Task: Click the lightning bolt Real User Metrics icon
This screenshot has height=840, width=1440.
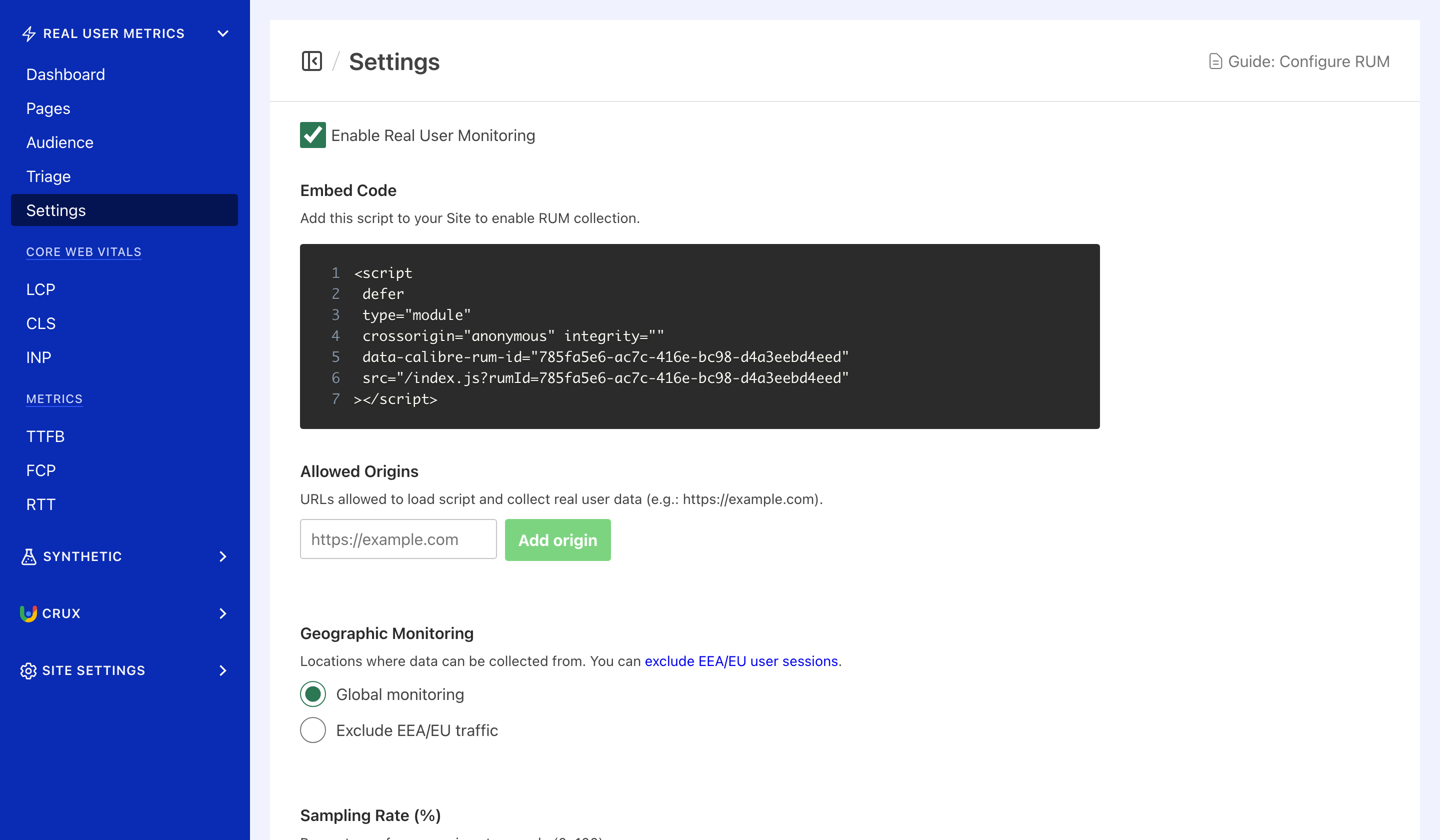Action: 28,33
